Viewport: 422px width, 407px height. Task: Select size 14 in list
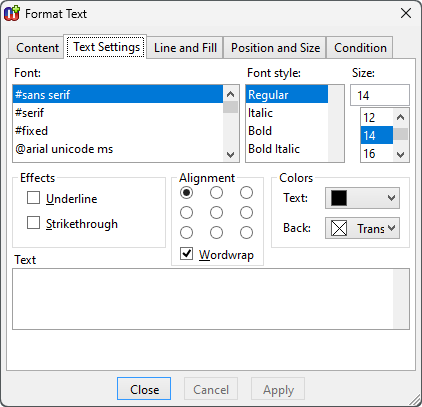pos(377,135)
